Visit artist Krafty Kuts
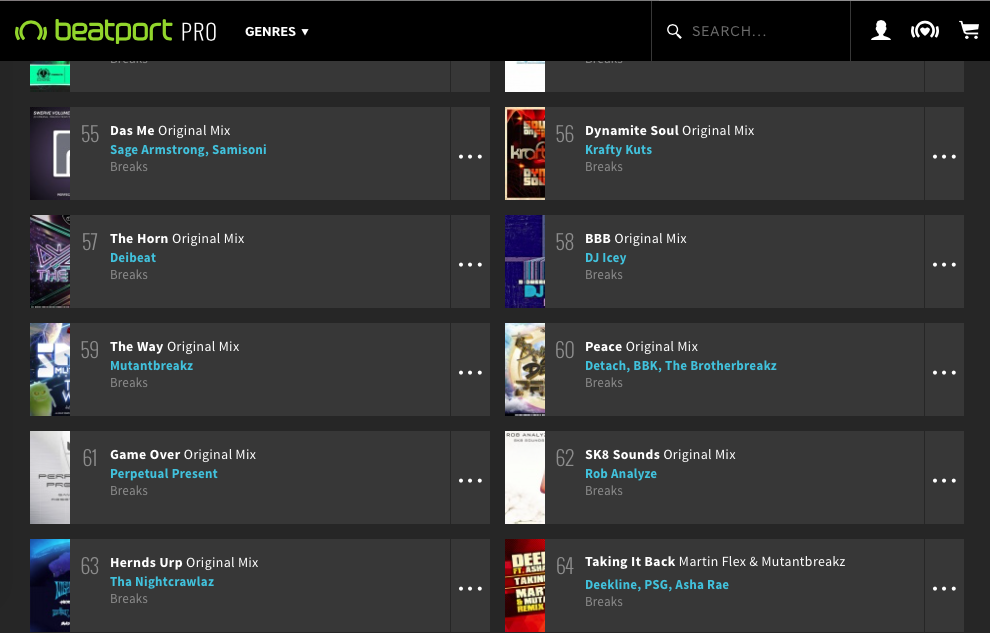The image size is (990, 633). click(x=618, y=150)
